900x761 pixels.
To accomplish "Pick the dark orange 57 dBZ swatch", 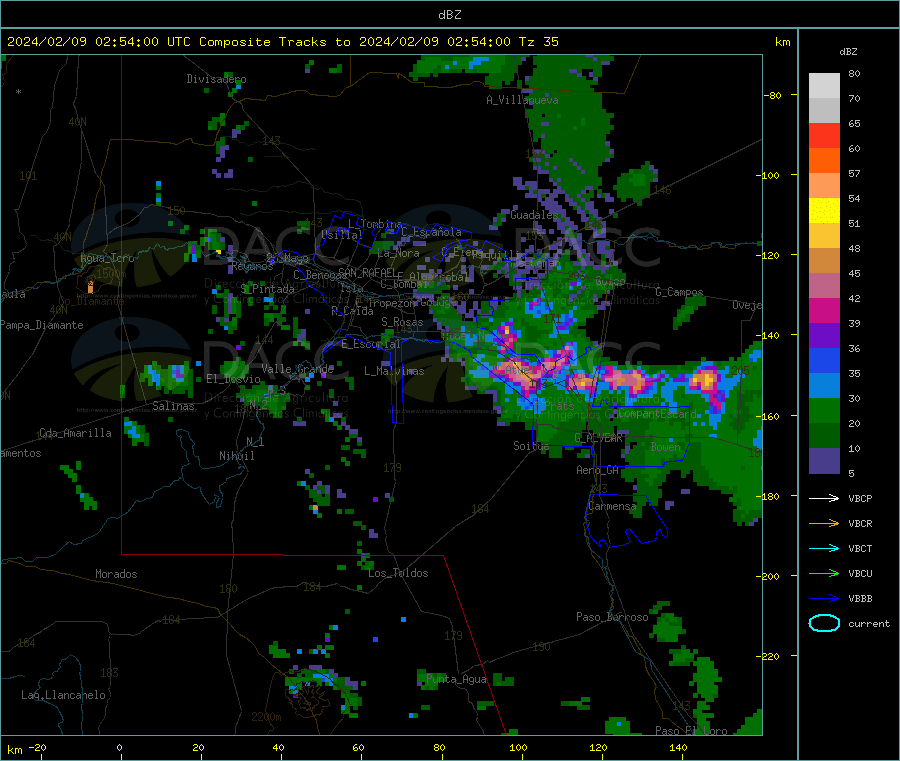I will pos(824,161).
